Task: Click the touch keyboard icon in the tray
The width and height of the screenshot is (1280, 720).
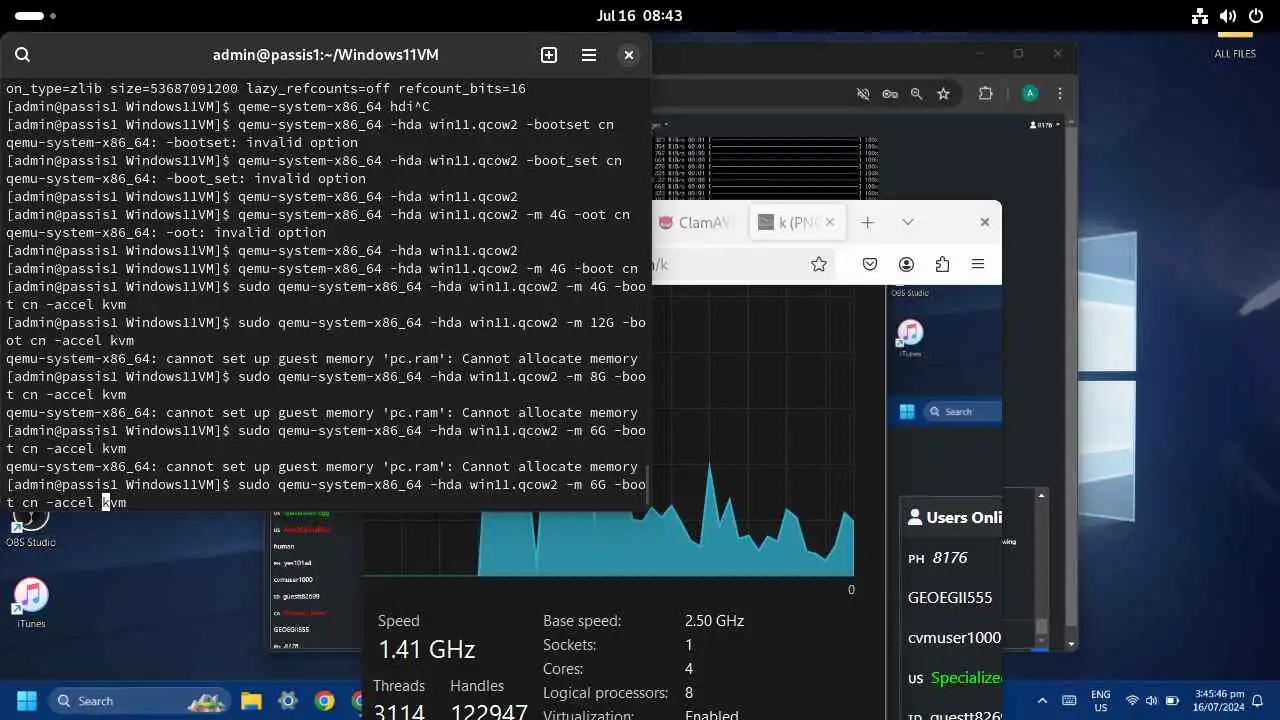Action: pos(1069,701)
